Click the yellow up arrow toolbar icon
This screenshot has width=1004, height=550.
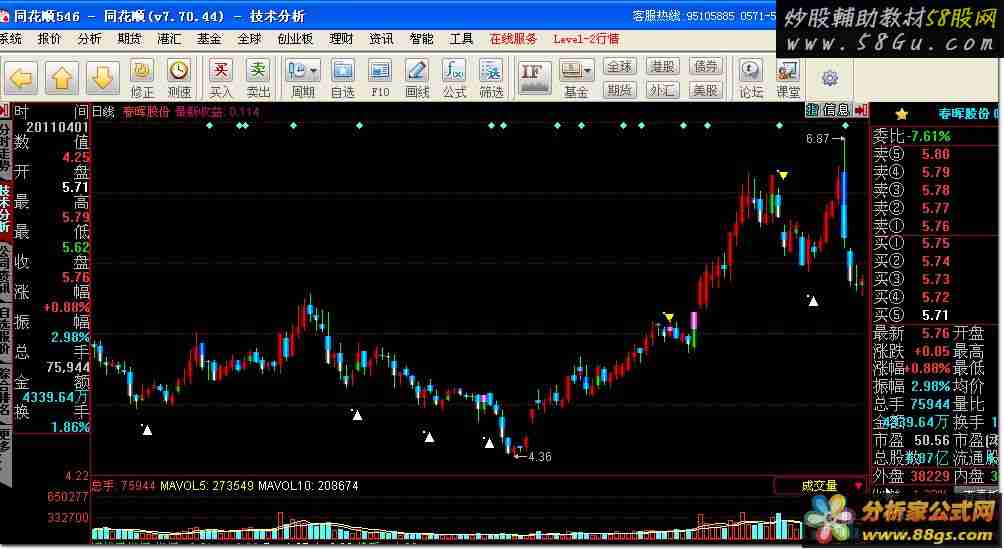click(x=61, y=79)
